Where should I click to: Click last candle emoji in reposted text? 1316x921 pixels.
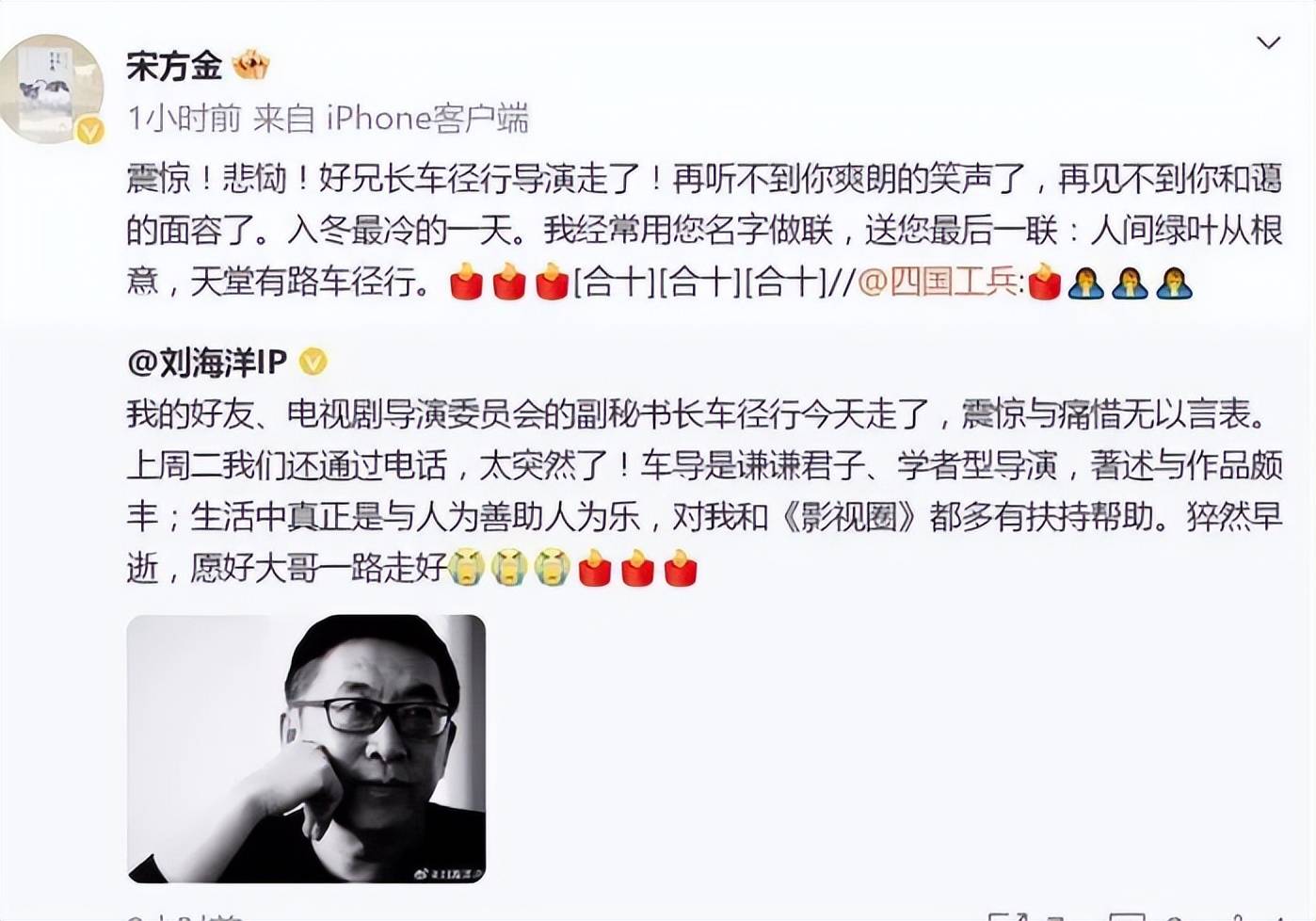point(681,568)
